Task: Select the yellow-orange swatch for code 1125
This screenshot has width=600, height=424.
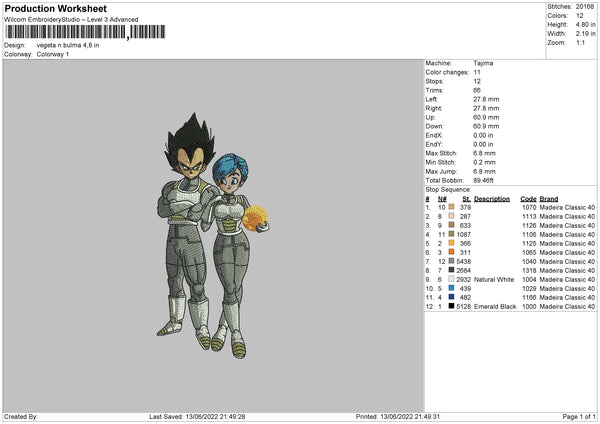Action: coord(452,243)
